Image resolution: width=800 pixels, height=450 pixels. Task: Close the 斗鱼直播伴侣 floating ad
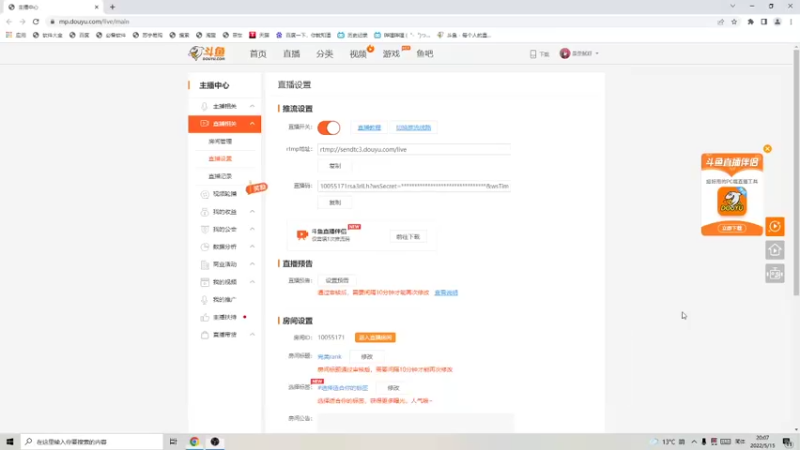coord(767,149)
